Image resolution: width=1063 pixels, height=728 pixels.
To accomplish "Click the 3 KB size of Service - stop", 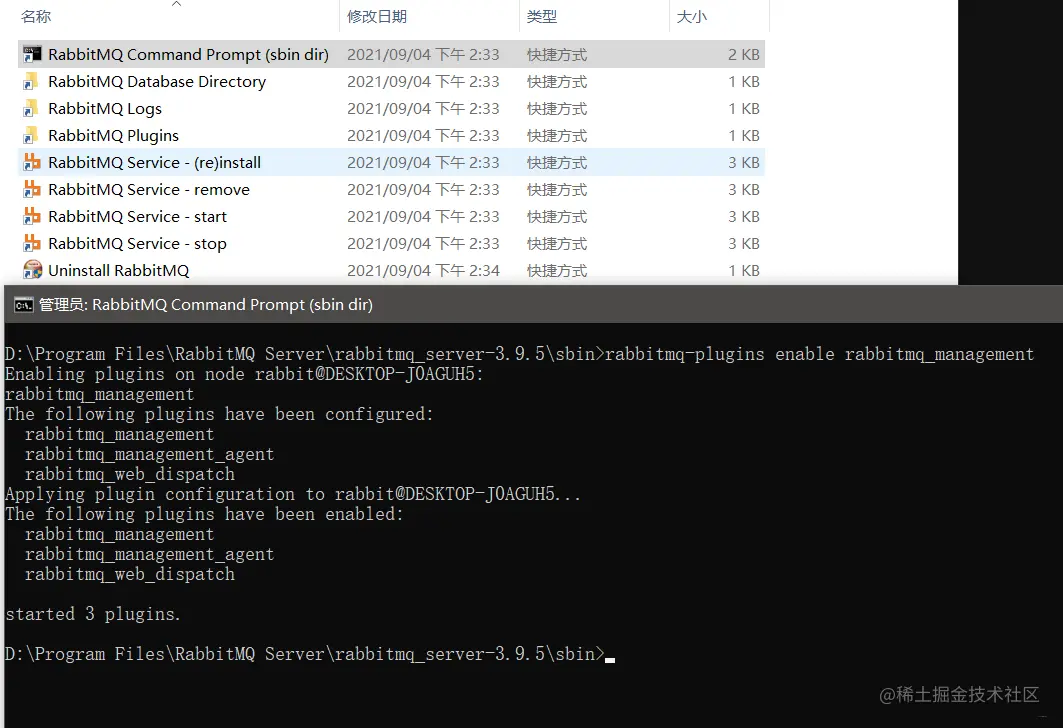I will pyautogui.click(x=744, y=243).
